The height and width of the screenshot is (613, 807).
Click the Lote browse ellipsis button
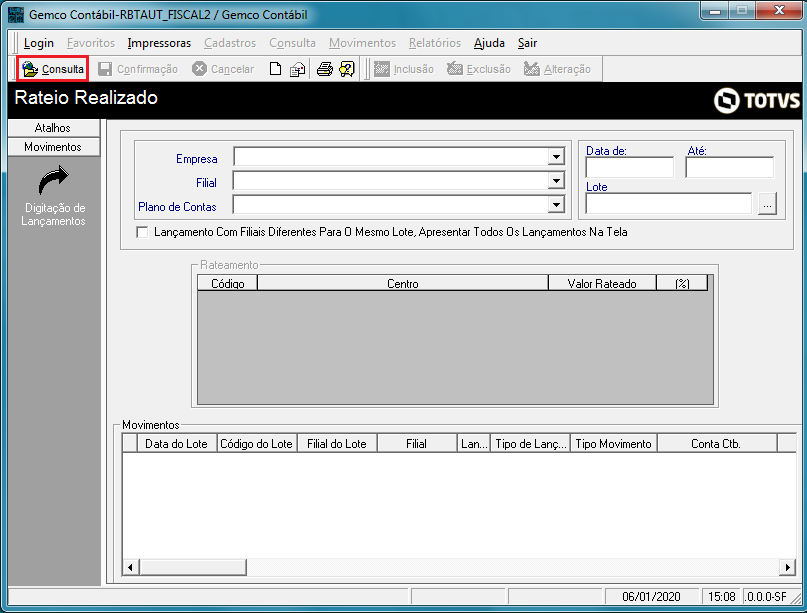pyautogui.click(x=767, y=204)
